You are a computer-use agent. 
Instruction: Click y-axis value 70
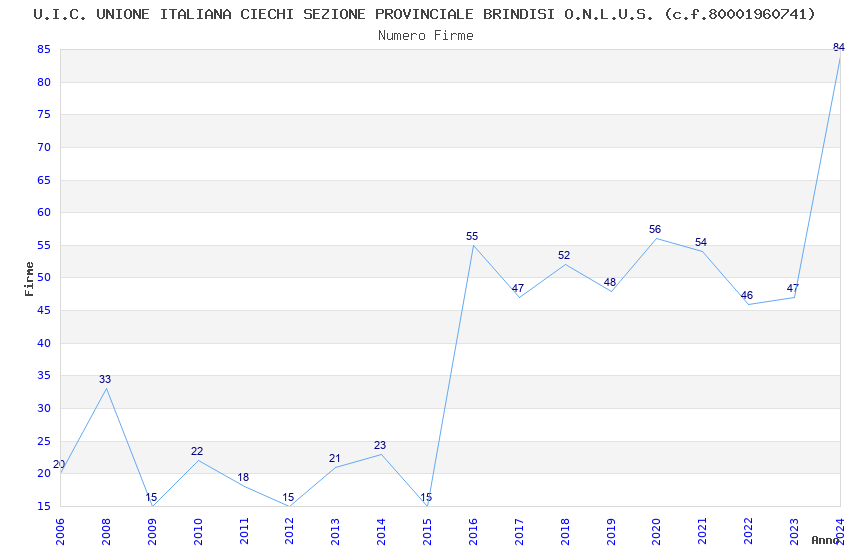point(44,147)
